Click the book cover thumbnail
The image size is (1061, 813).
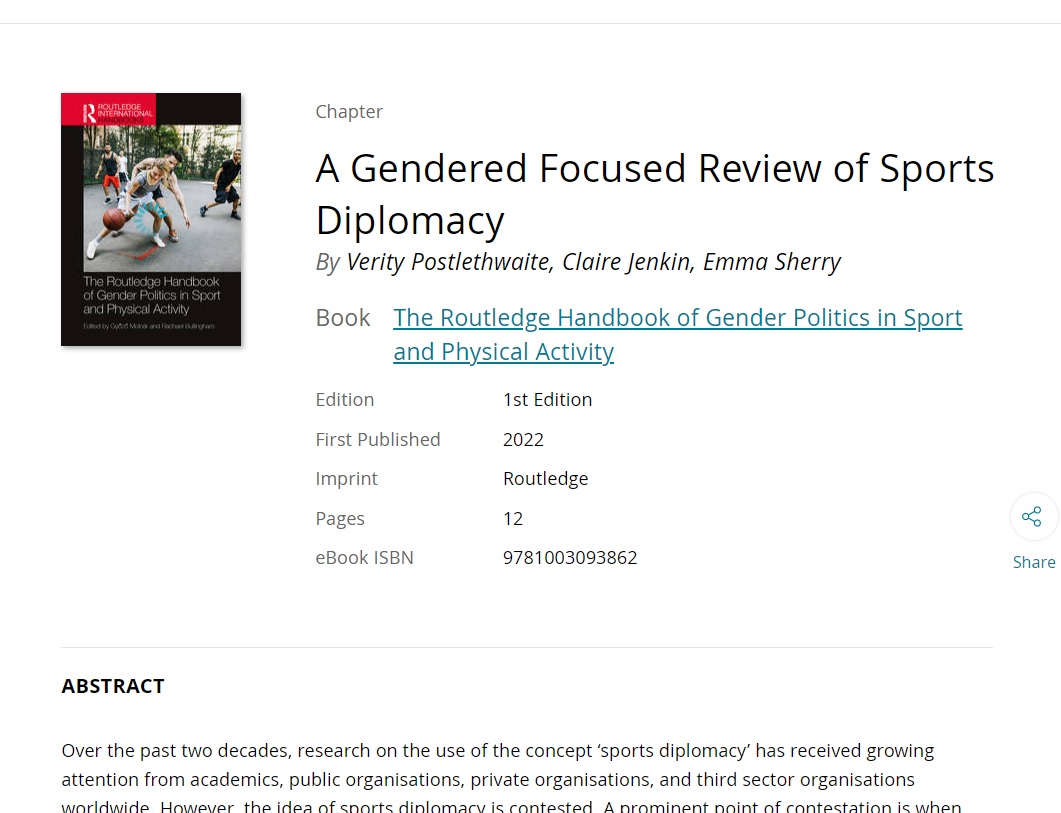click(x=151, y=220)
